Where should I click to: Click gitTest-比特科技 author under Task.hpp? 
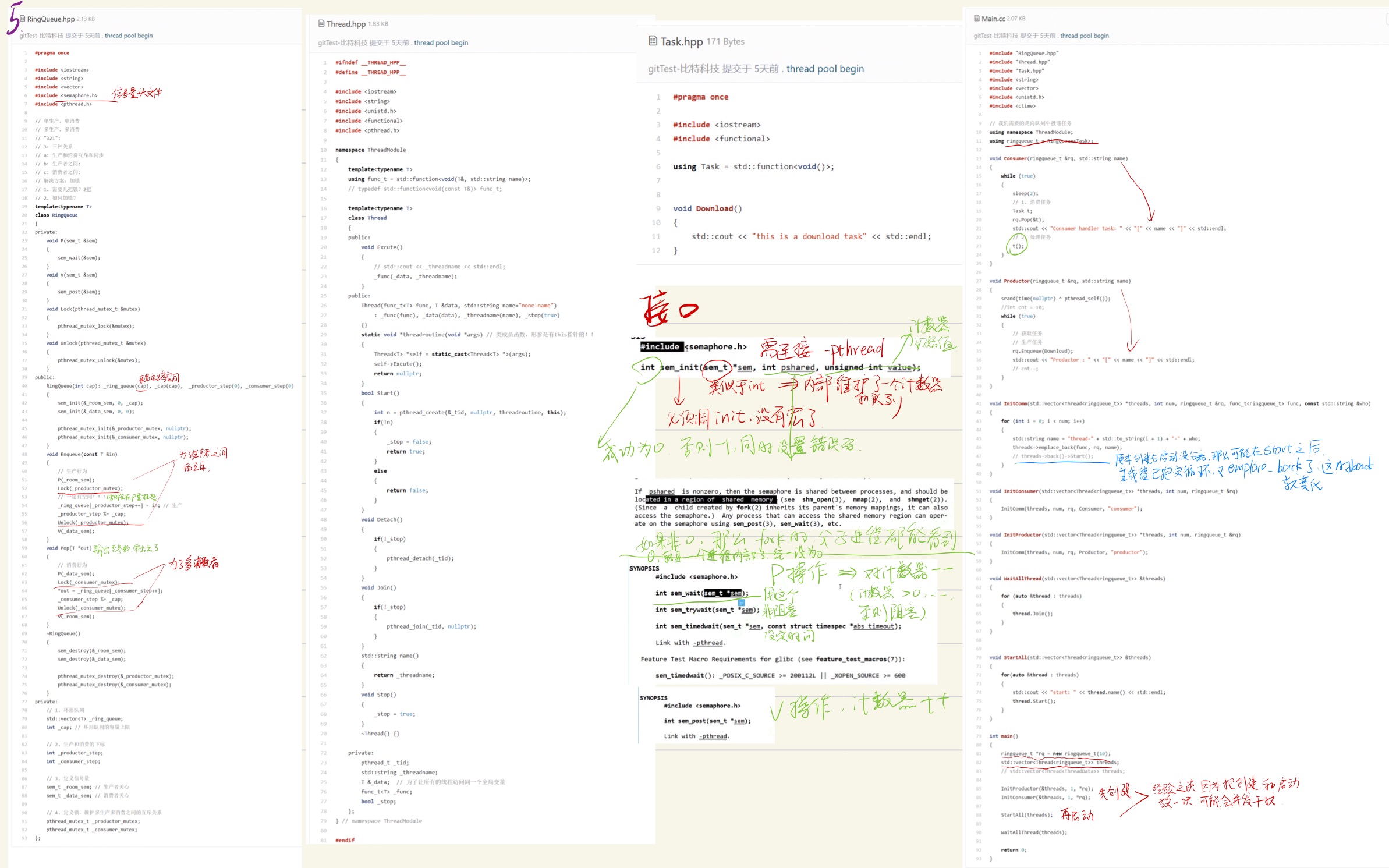point(683,69)
